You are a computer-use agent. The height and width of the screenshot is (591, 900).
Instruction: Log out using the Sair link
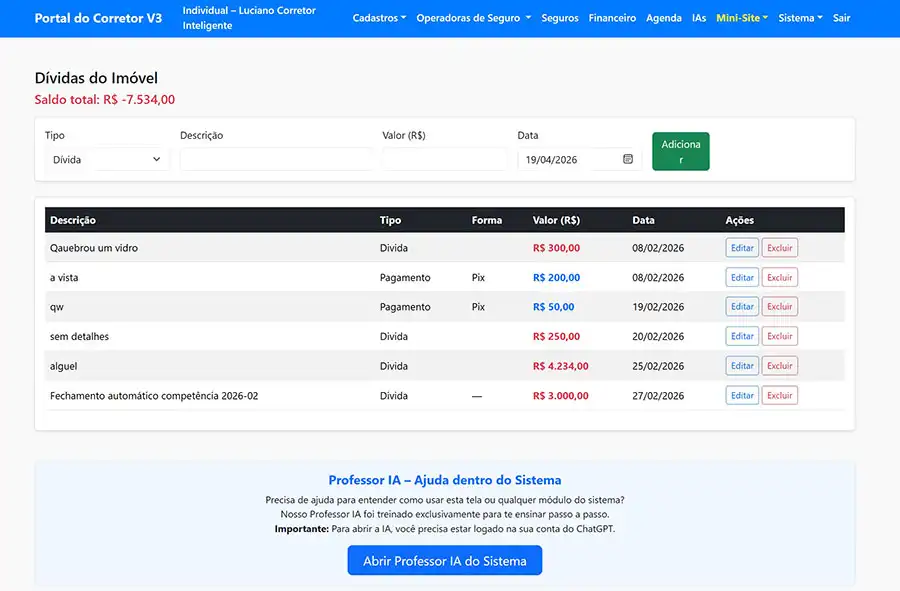coord(841,17)
